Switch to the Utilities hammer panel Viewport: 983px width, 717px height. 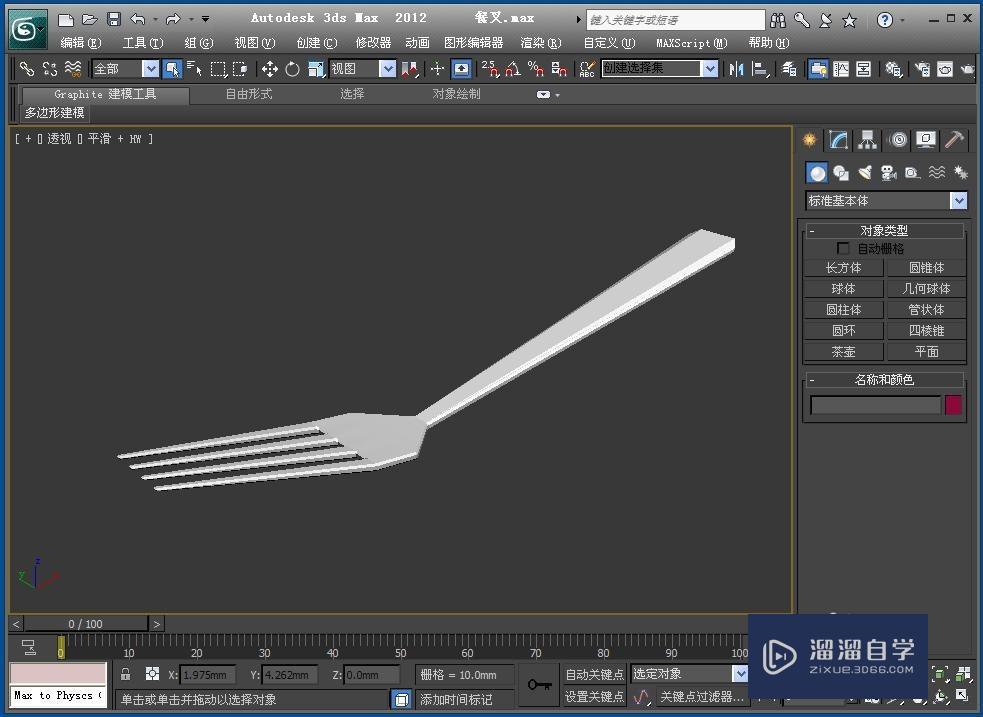tap(954, 140)
